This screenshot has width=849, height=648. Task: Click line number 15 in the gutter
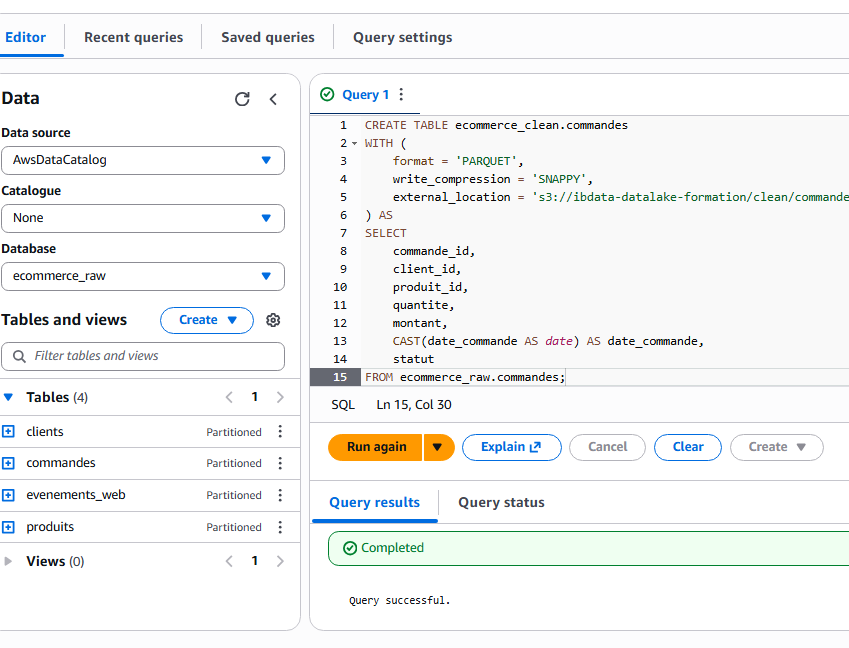coord(340,377)
